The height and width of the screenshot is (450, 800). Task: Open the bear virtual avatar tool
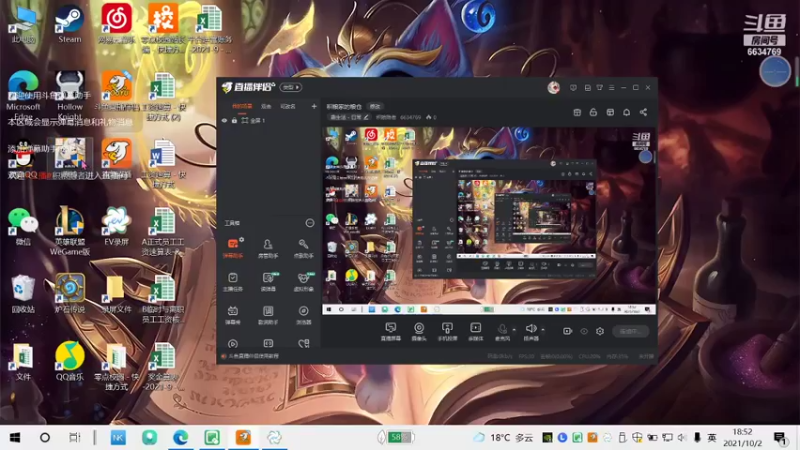303,281
